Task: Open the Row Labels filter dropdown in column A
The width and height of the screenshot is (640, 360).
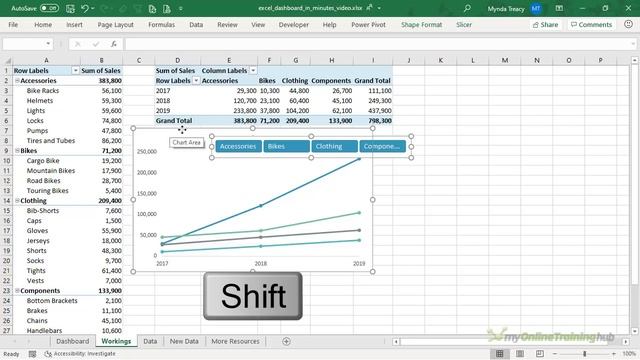Action: (x=76, y=71)
